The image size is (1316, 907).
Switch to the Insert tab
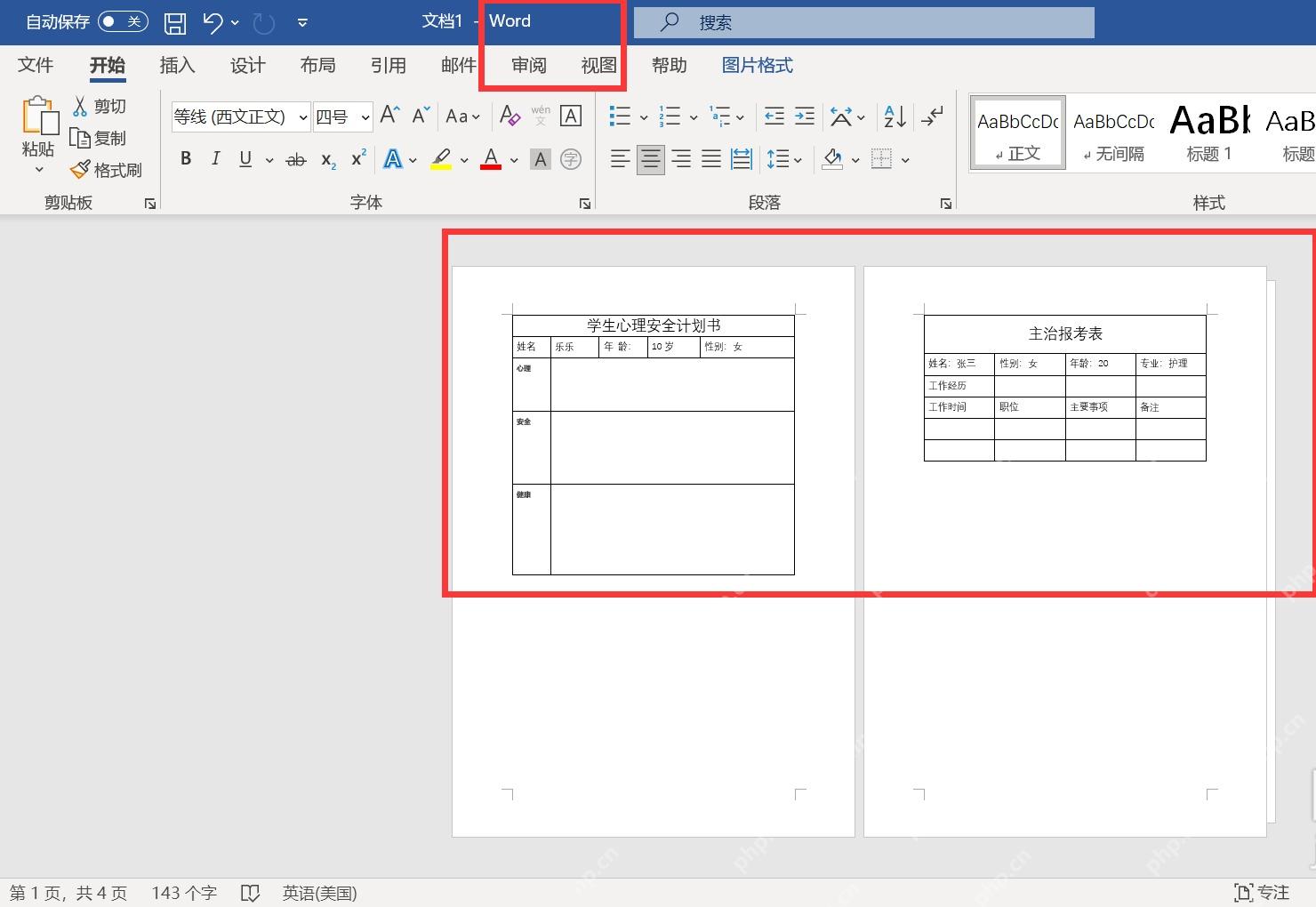(x=177, y=65)
